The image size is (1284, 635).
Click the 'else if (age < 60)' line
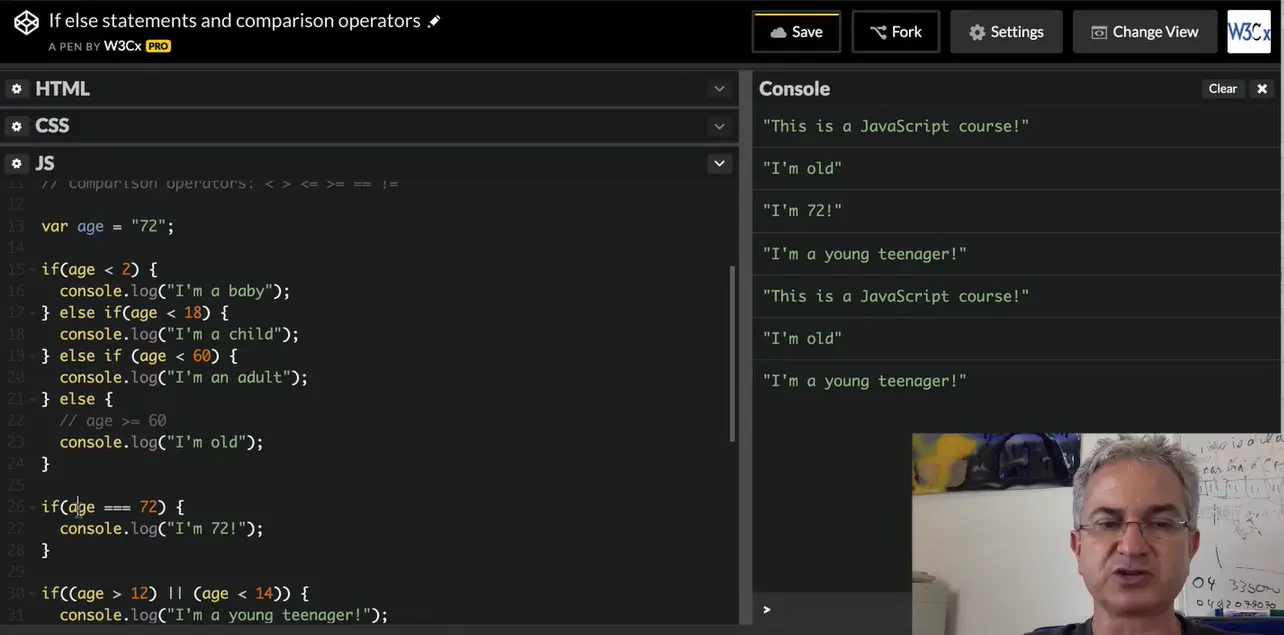tap(139, 355)
